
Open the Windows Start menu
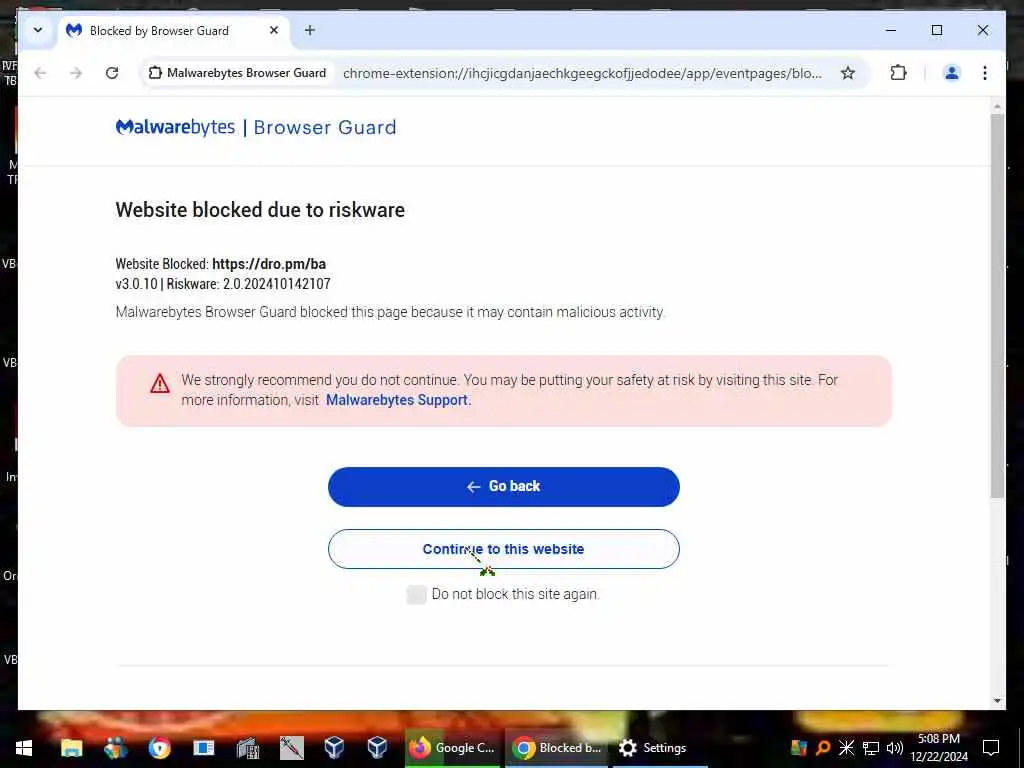(x=24, y=747)
